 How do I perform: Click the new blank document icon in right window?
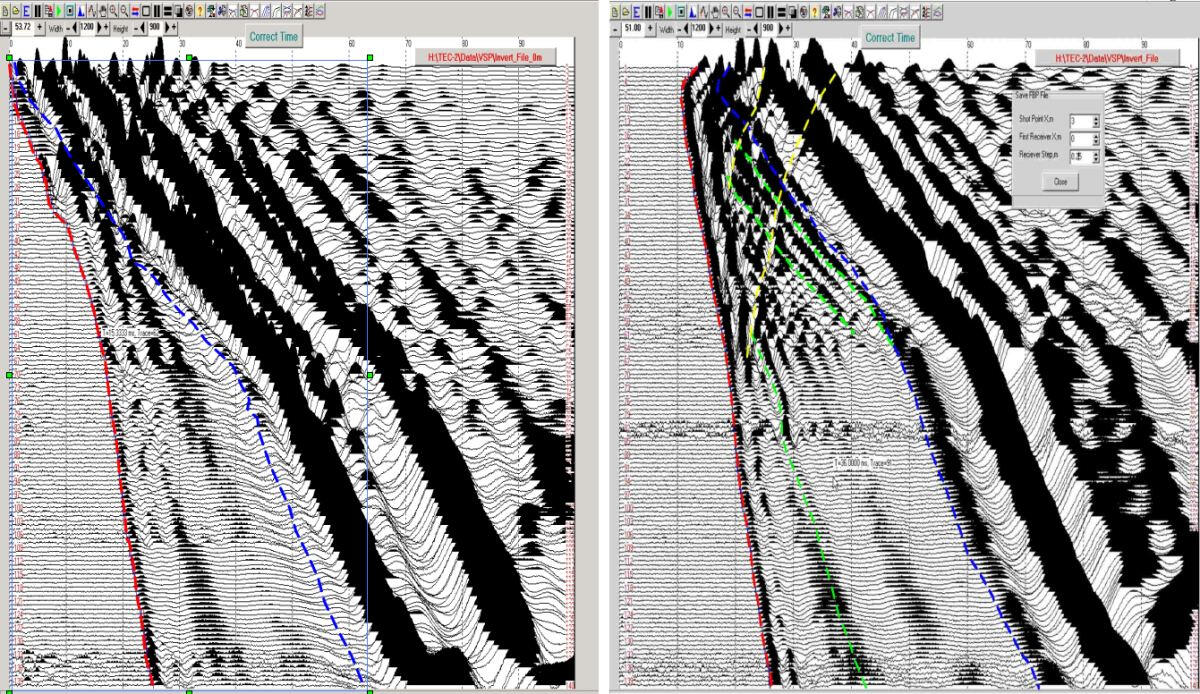pyautogui.click(x=614, y=9)
